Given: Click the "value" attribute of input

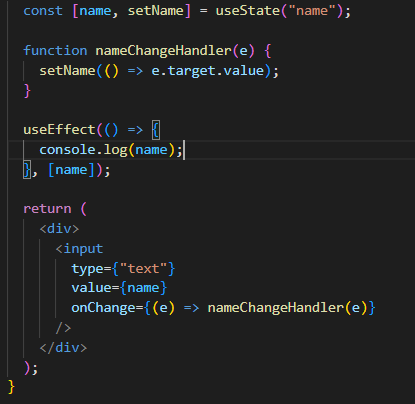Looking at the screenshot, I should (91, 288).
